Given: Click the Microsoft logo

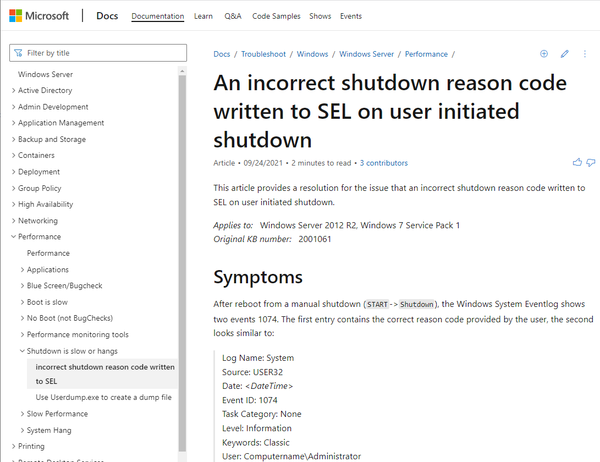Looking at the screenshot, I should 39,16.
